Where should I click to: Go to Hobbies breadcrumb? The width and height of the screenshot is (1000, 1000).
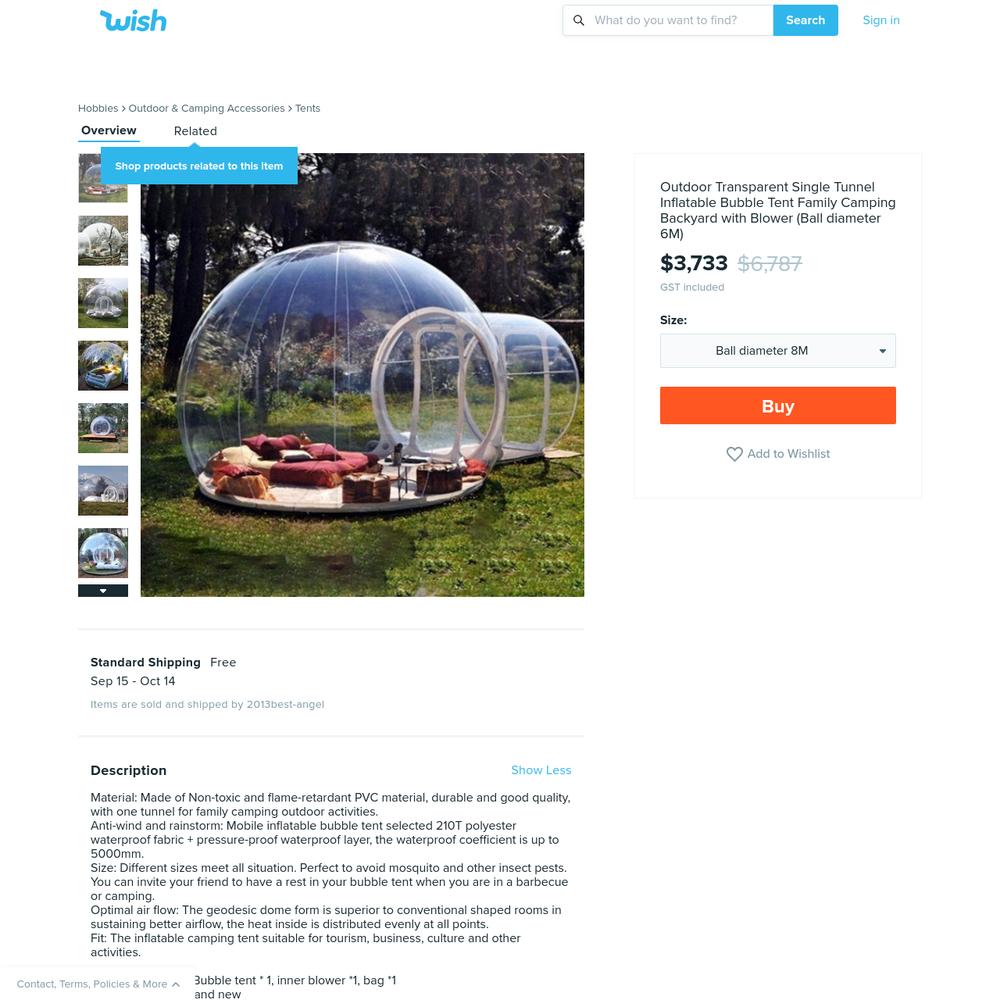tap(98, 108)
